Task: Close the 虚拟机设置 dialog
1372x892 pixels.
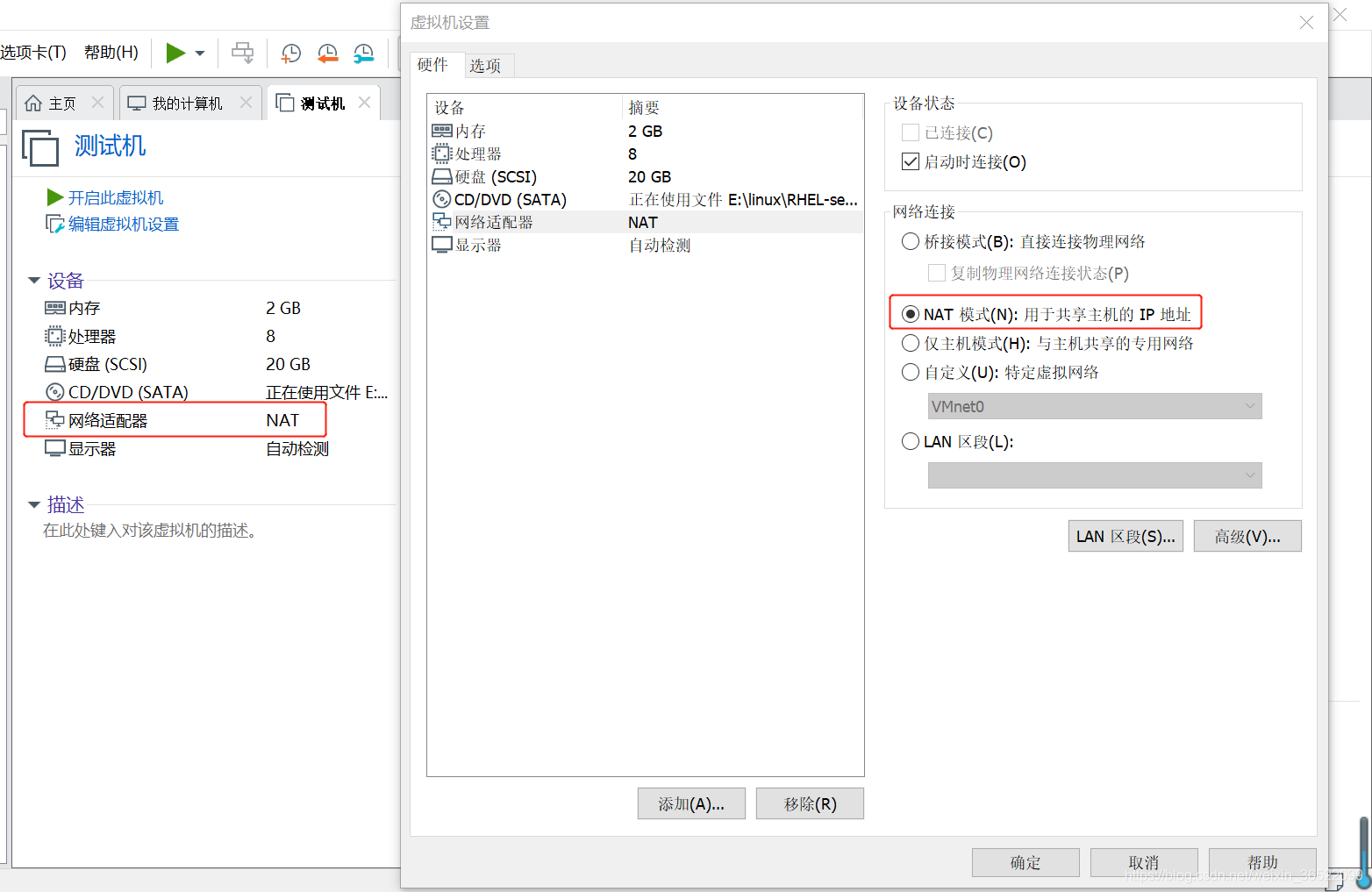Action: pyautogui.click(x=1306, y=23)
